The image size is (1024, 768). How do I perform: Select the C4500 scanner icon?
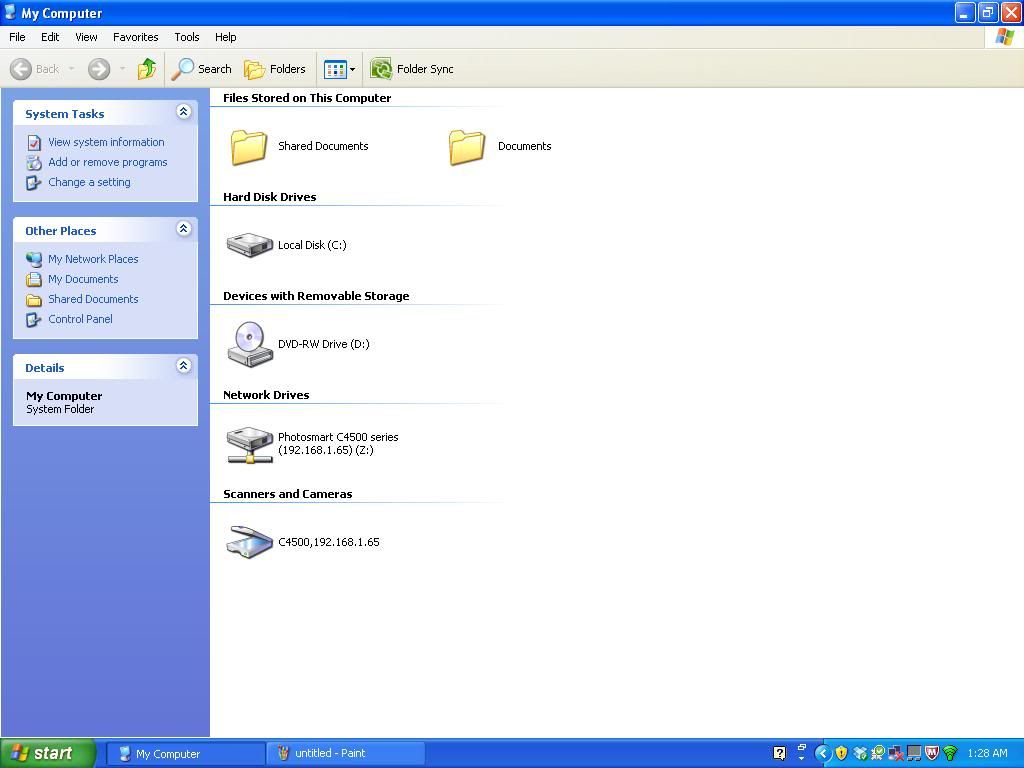click(249, 542)
